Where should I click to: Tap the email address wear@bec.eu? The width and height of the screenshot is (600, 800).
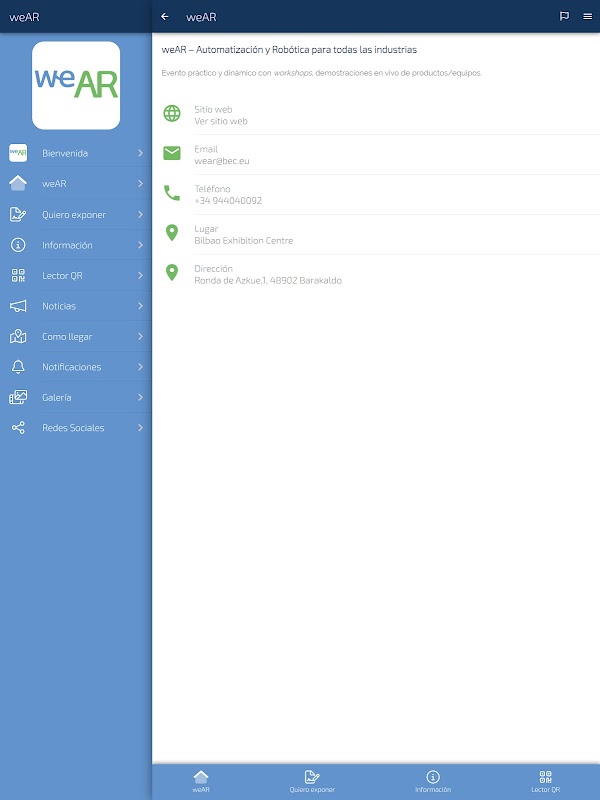tap(222, 161)
